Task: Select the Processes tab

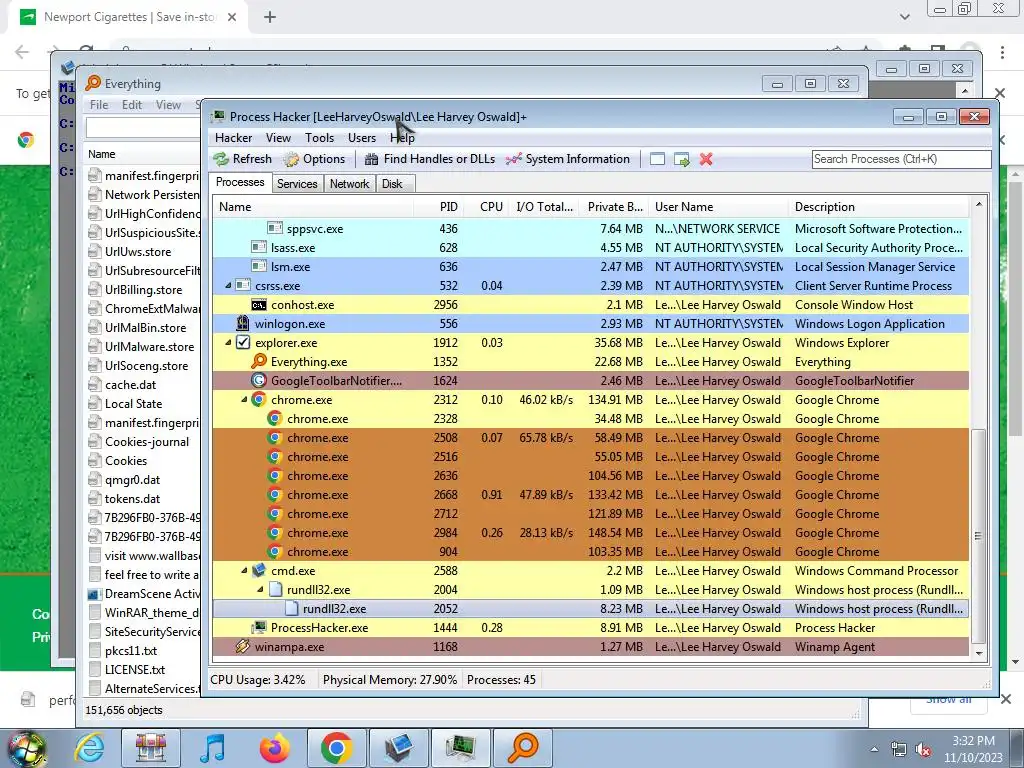Action: [240, 182]
